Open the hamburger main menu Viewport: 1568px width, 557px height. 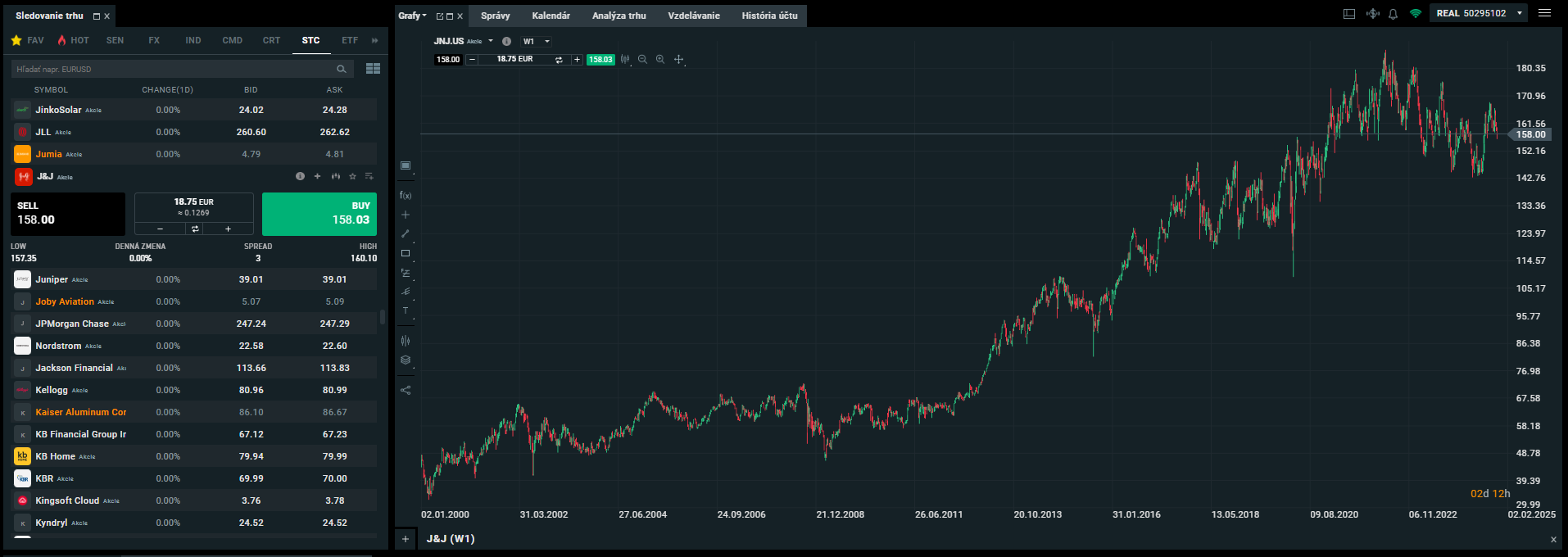click(1544, 13)
